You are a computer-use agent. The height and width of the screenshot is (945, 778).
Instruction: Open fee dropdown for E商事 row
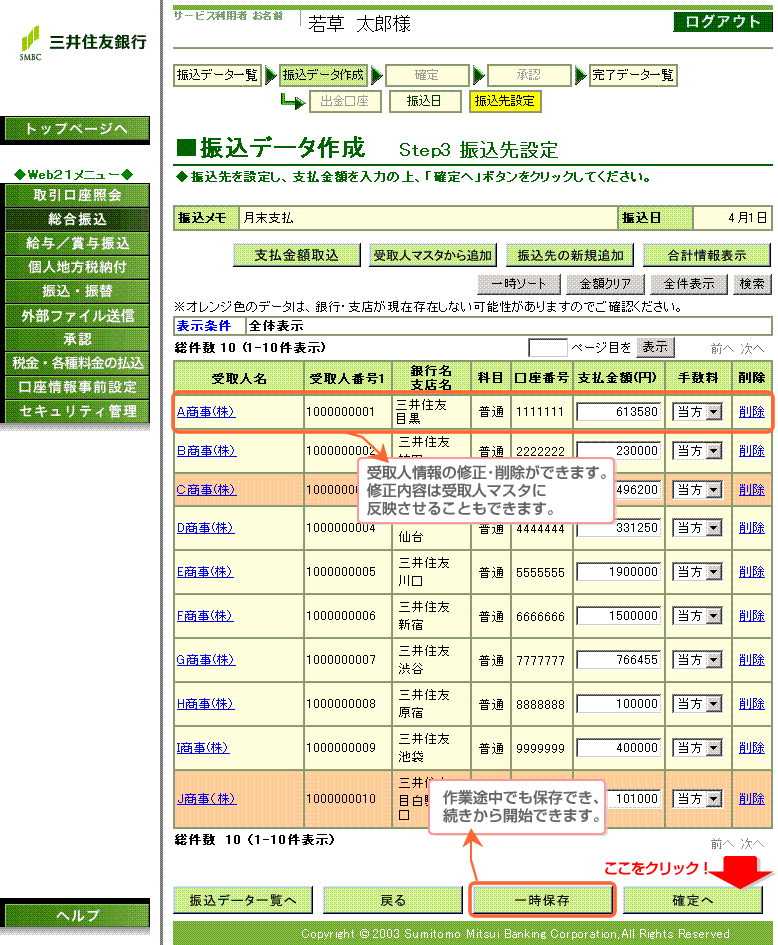(x=697, y=572)
